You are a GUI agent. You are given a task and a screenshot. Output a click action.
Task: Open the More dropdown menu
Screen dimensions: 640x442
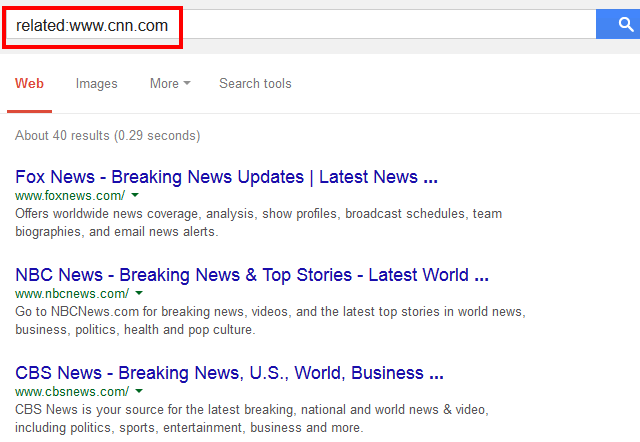click(x=170, y=84)
